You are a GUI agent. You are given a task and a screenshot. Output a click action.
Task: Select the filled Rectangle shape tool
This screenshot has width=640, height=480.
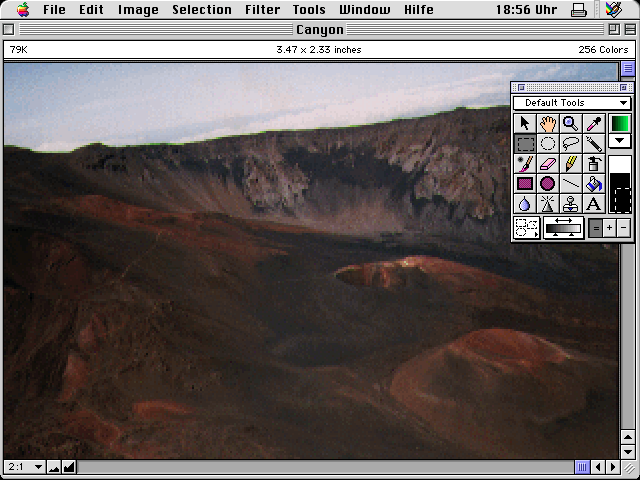coord(525,184)
